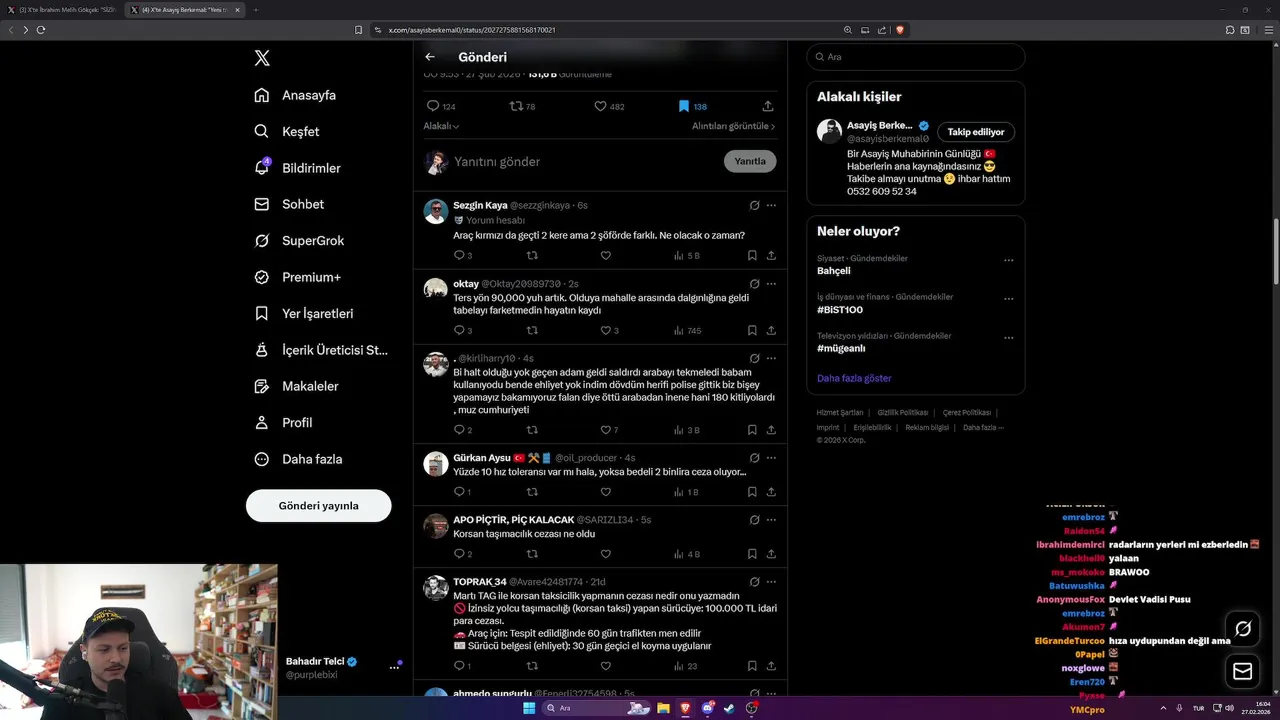Open Windows Start menu
Viewport: 1280px width, 720px height.
529,708
